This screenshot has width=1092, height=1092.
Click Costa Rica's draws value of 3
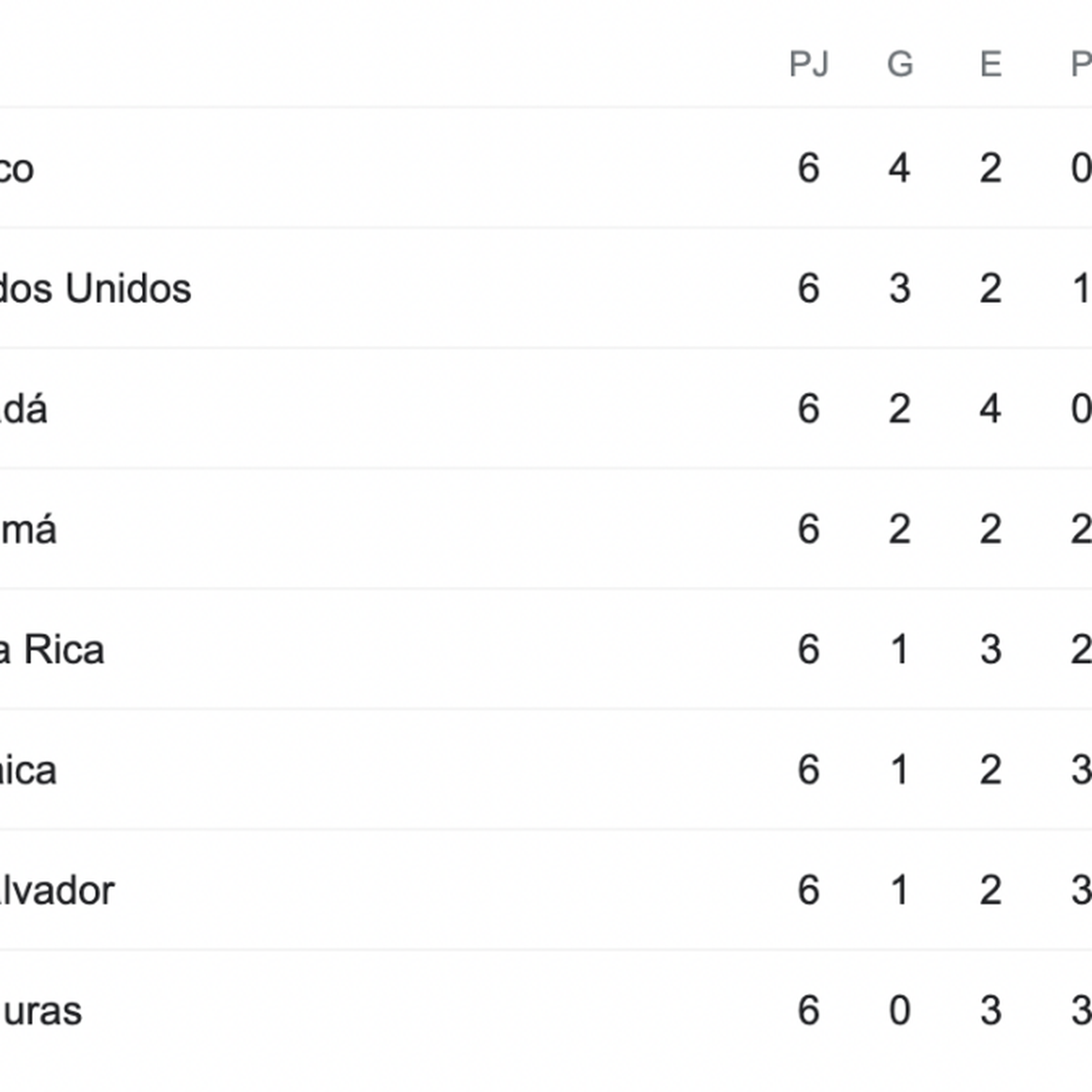990,650
